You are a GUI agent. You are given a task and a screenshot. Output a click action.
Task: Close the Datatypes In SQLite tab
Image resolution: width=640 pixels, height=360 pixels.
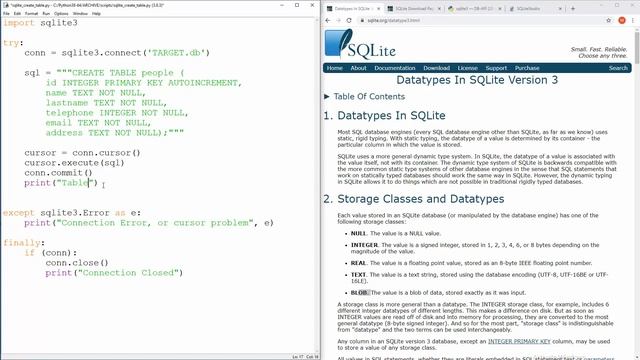point(378,9)
